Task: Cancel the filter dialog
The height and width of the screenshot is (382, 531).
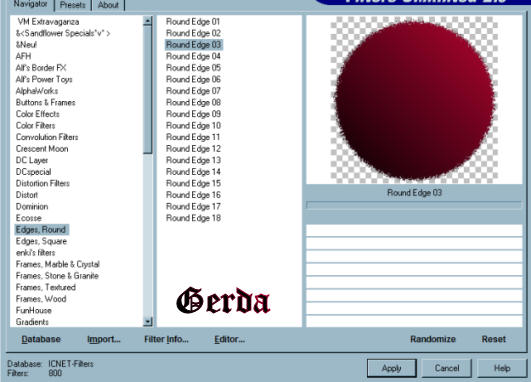Action: (x=447, y=368)
